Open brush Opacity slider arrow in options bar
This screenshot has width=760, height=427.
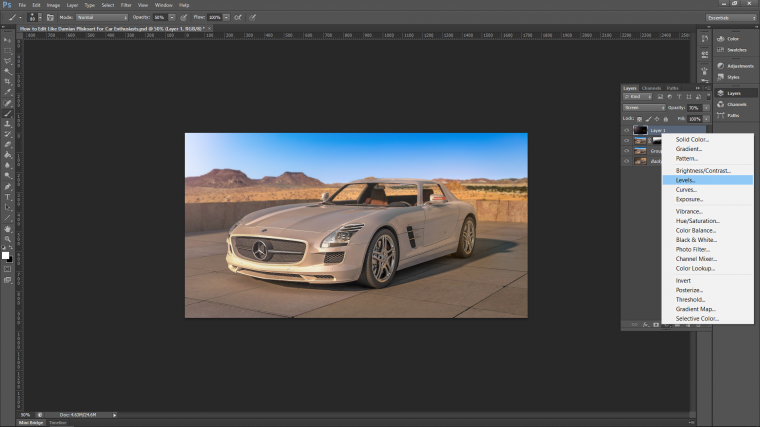172,17
